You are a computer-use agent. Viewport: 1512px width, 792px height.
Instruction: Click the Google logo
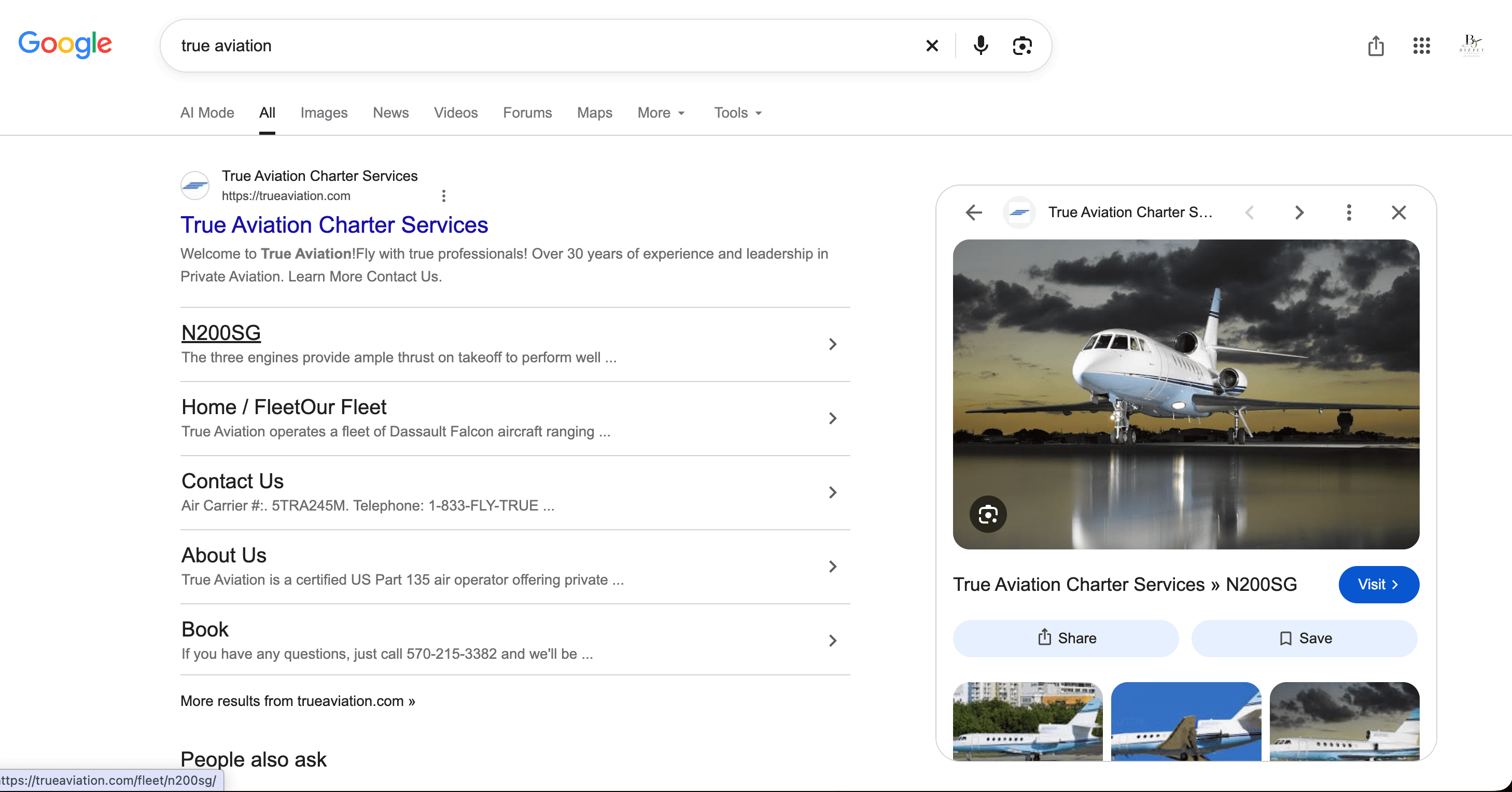pos(65,44)
